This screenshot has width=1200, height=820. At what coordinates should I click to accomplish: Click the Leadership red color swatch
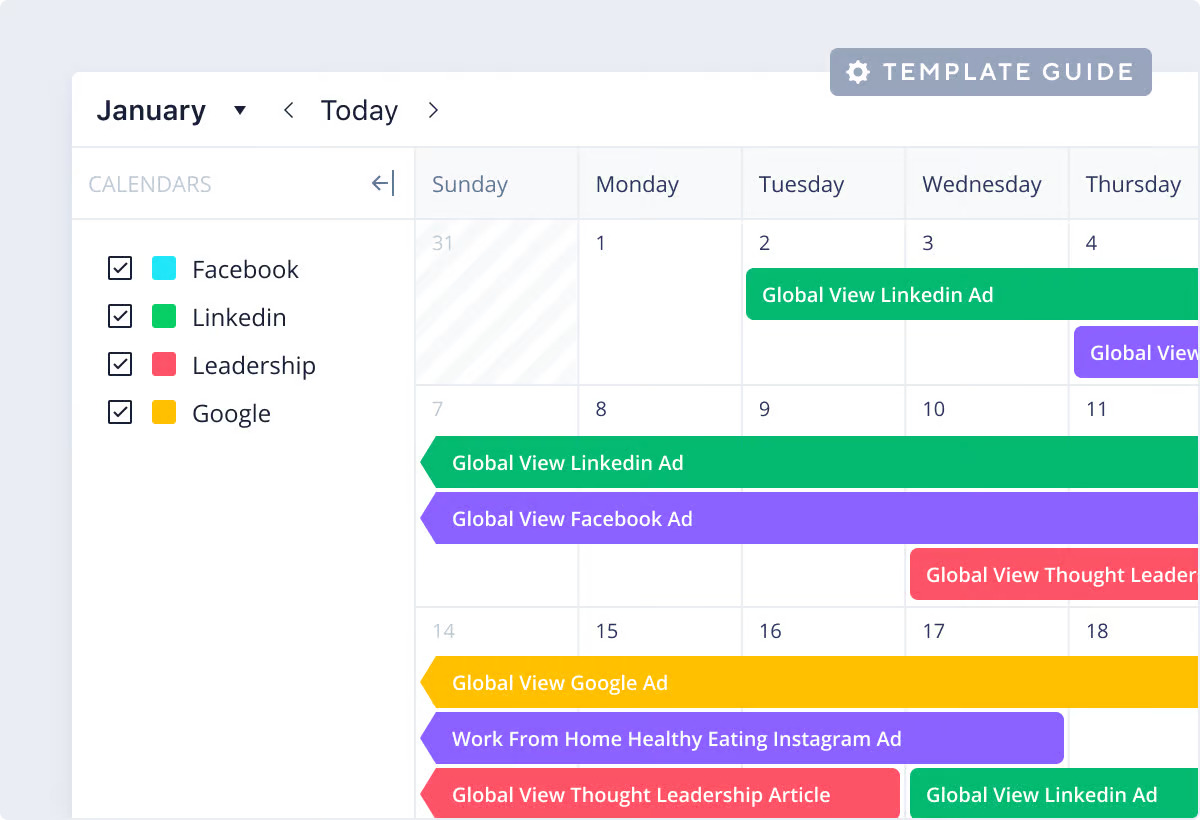pyautogui.click(x=164, y=364)
